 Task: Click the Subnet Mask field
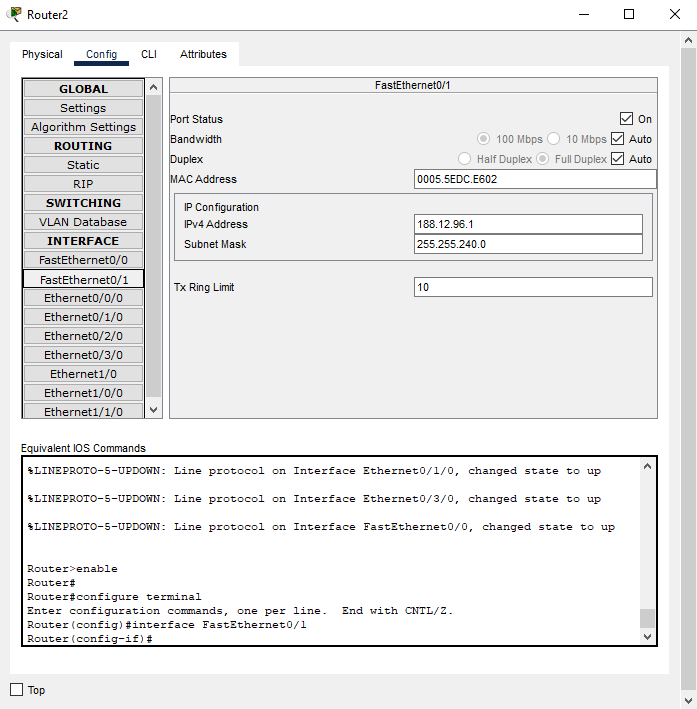pyautogui.click(x=528, y=244)
